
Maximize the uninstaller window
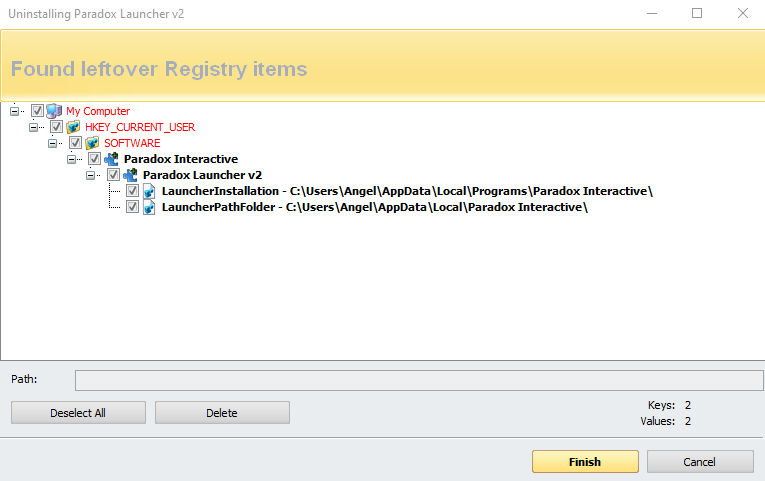(697, 13)
